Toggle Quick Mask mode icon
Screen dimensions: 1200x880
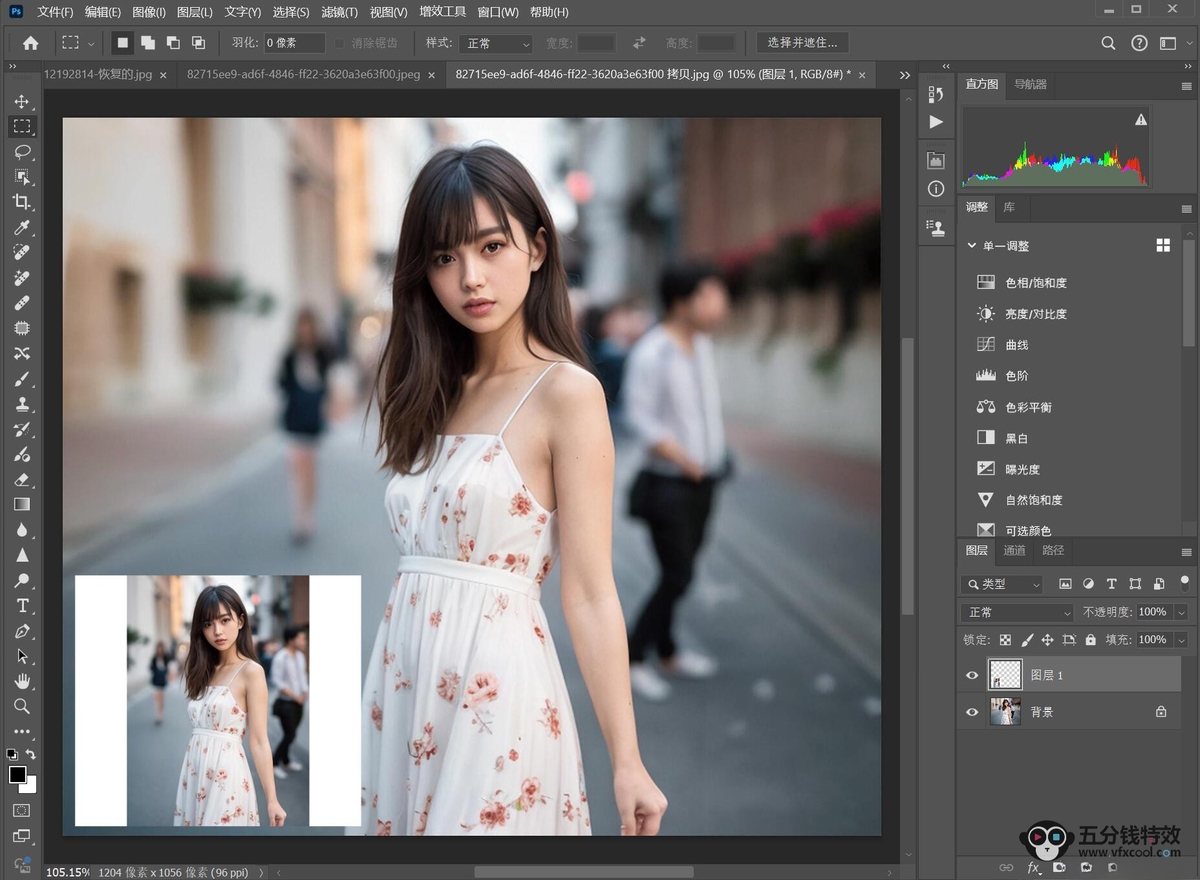[22, 811]
